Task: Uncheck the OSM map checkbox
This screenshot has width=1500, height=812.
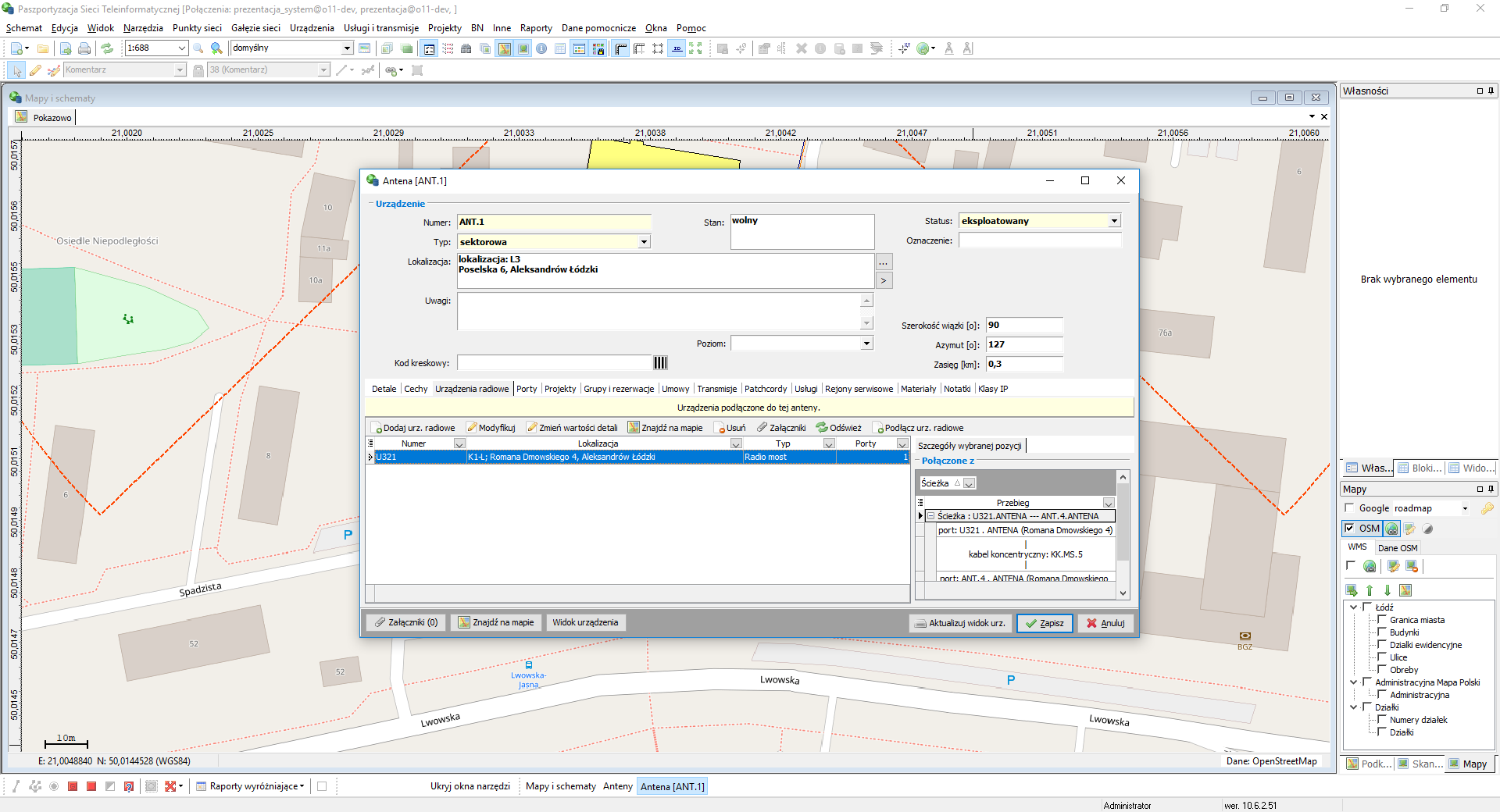Action: pos(1349,529)
